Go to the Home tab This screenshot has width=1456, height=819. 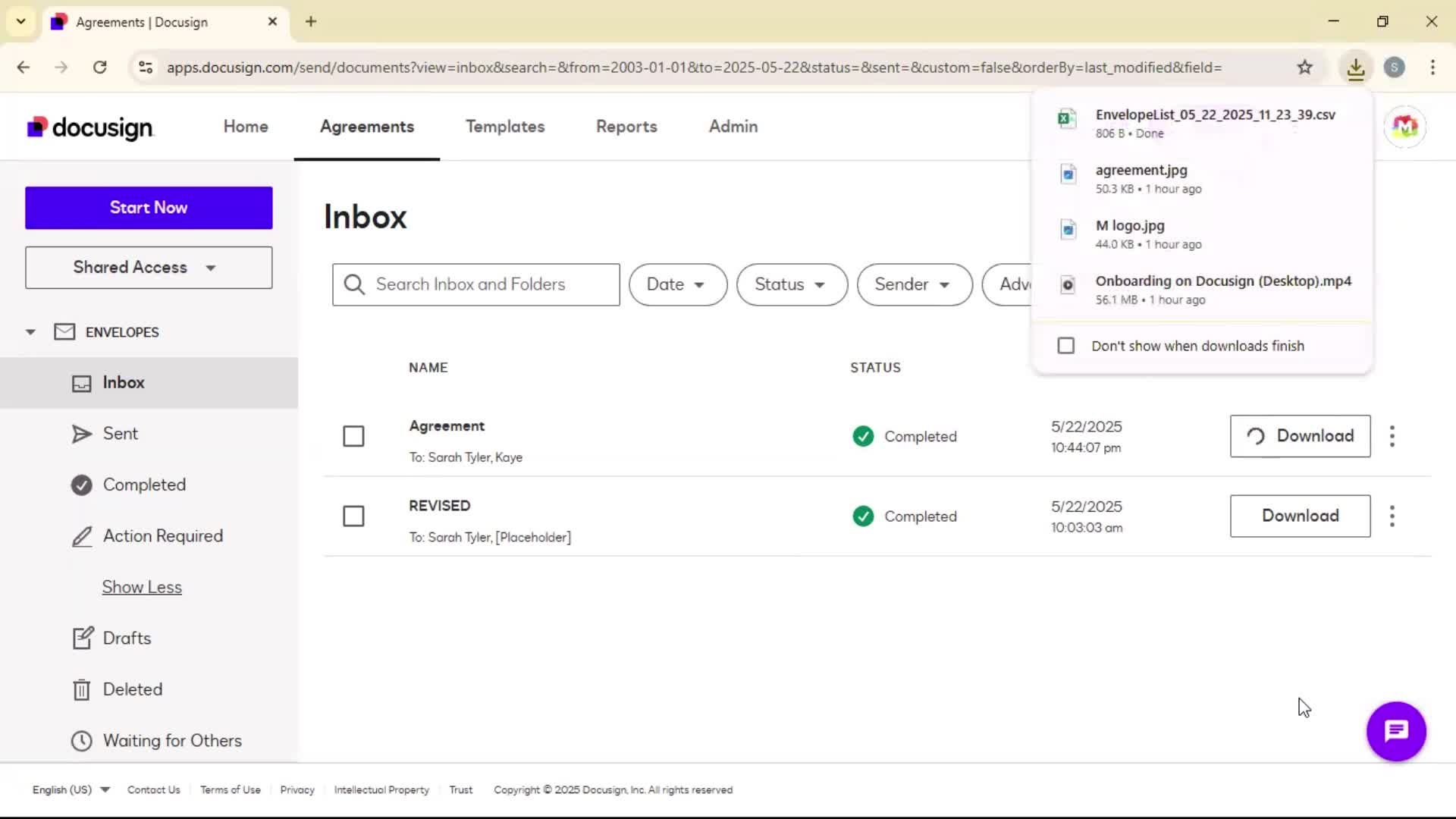pos(246,127)
